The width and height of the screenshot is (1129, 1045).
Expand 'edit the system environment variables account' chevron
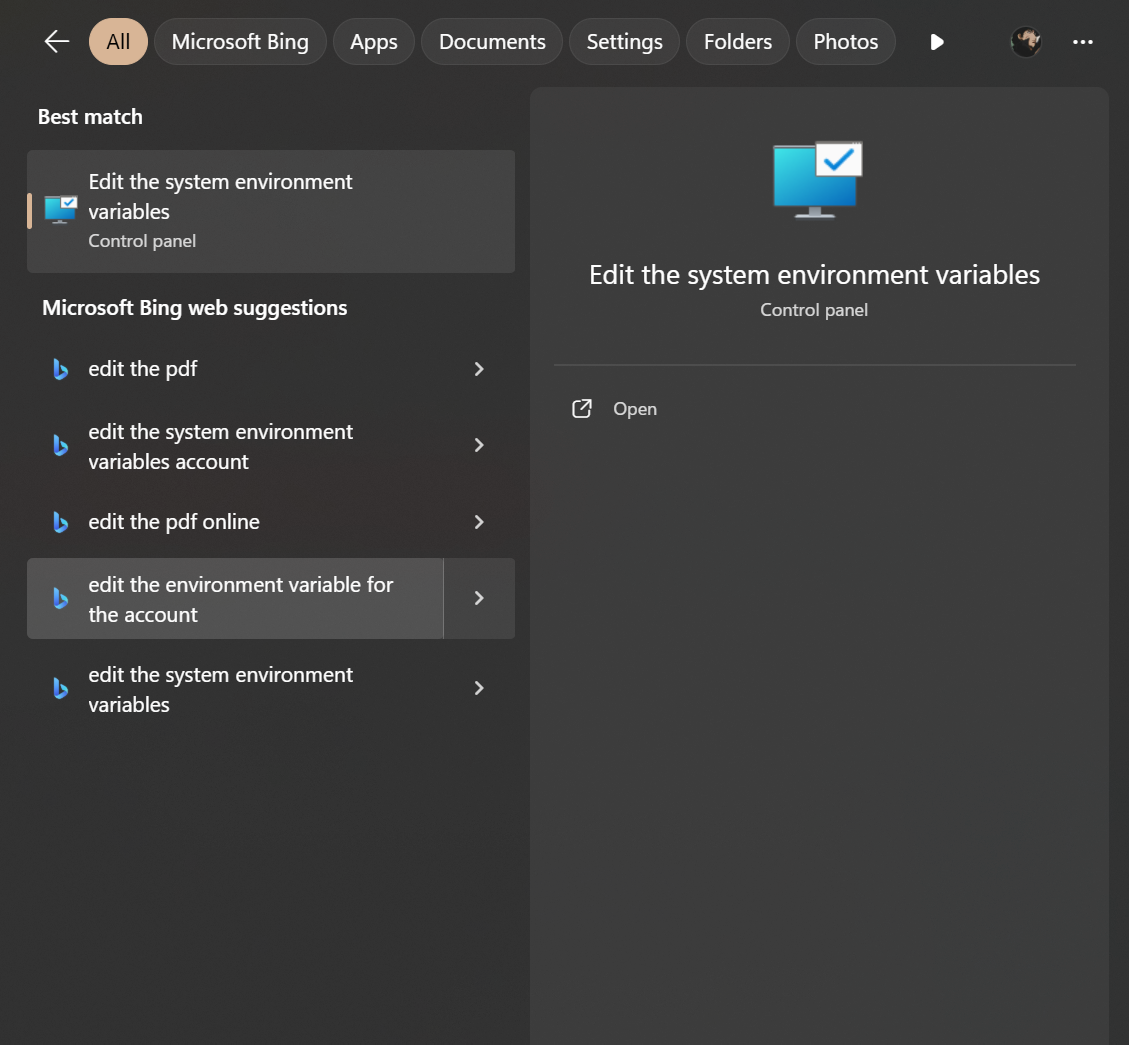coord(479,445)
